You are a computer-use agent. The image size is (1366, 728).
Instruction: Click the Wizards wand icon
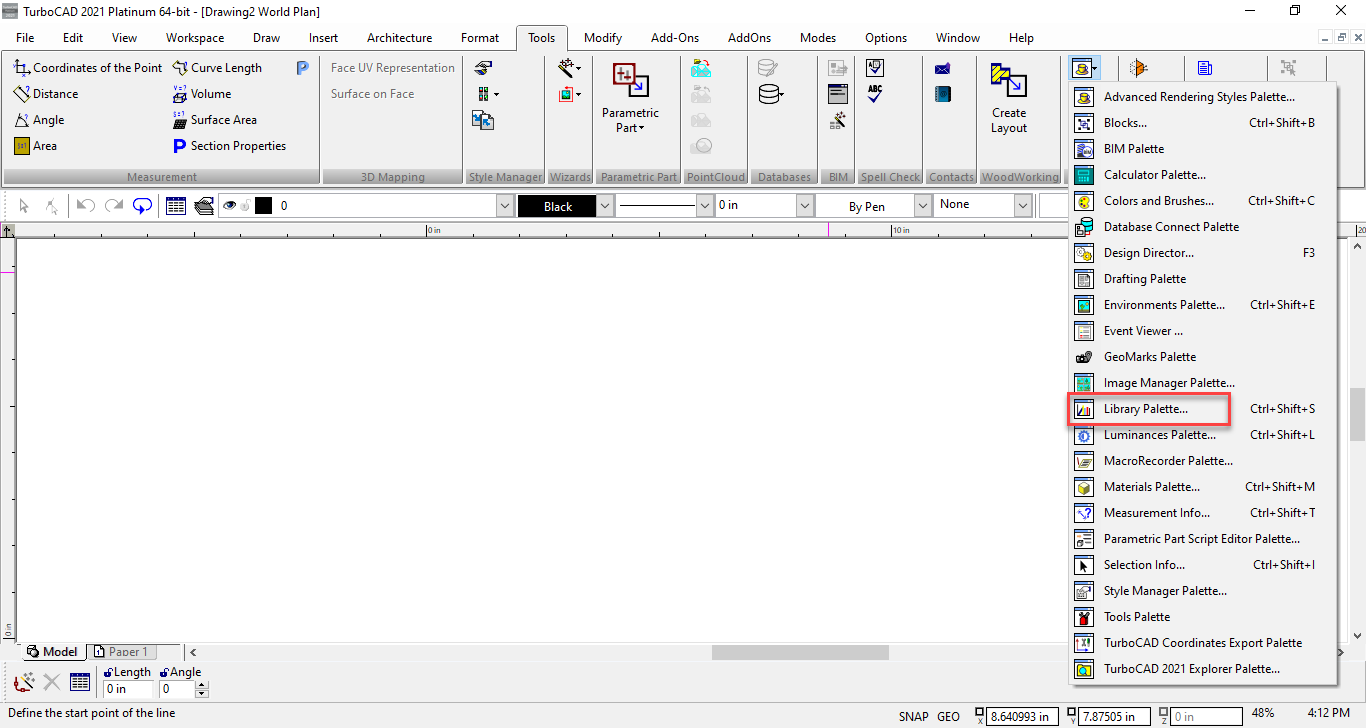pos(567,68)
